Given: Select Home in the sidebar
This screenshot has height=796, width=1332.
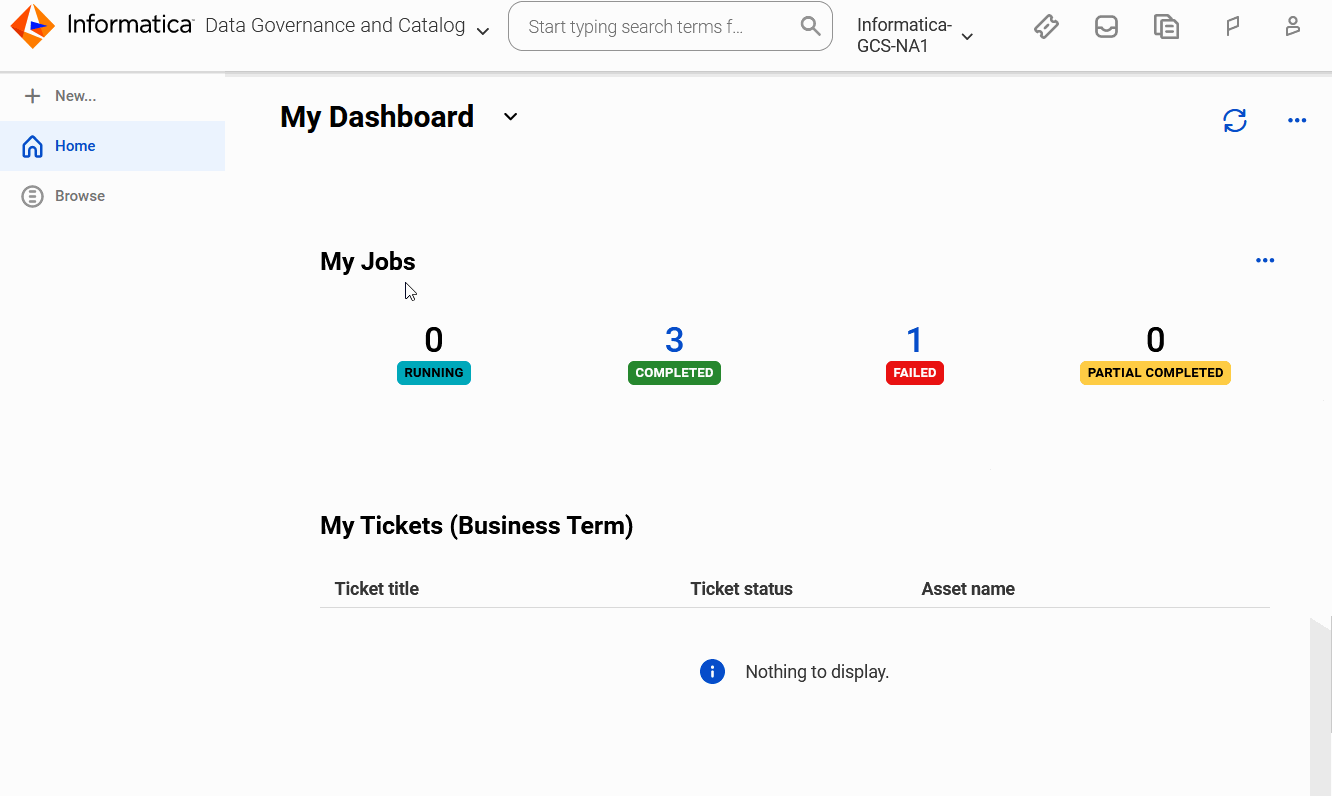Looking at the screenshot, I should click(x=112, y=146).
